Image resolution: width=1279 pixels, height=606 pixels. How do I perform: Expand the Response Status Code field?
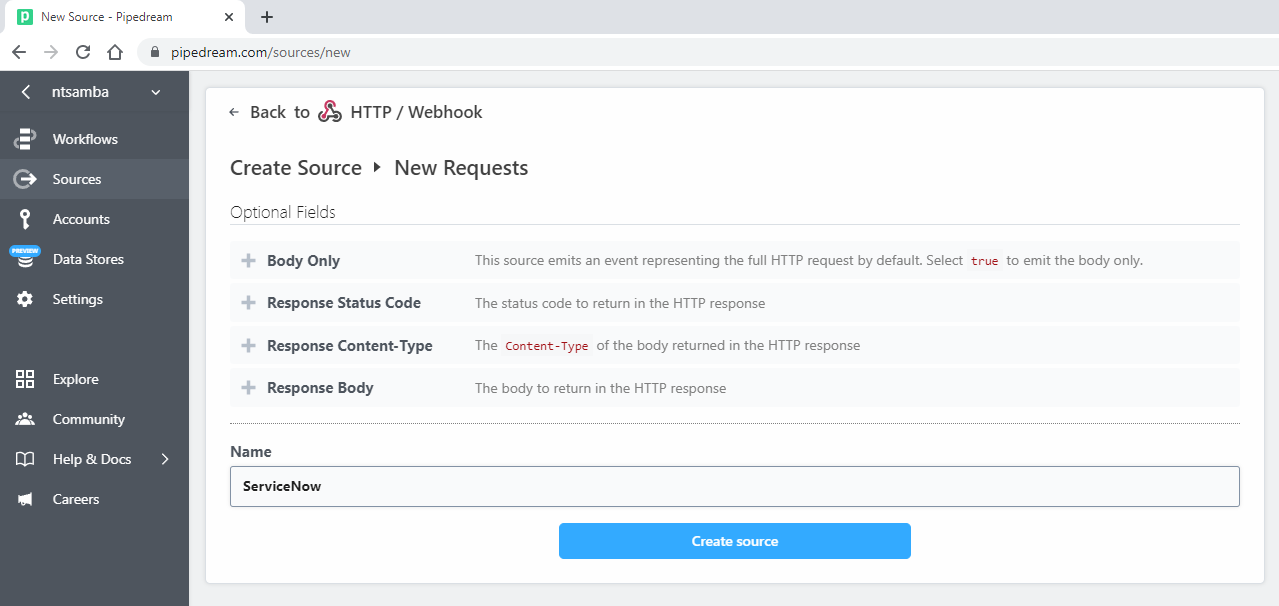(247, 302)
